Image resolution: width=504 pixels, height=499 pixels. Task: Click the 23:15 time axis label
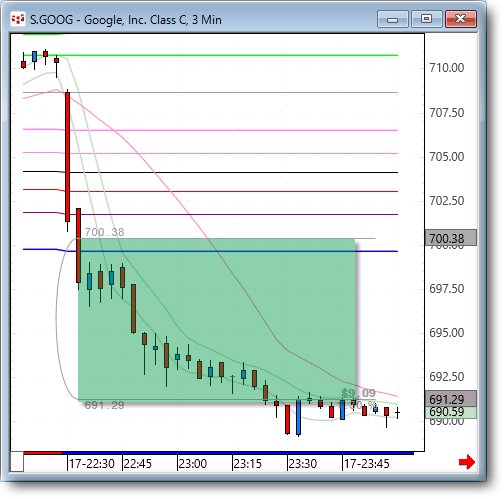click(248, 464)
